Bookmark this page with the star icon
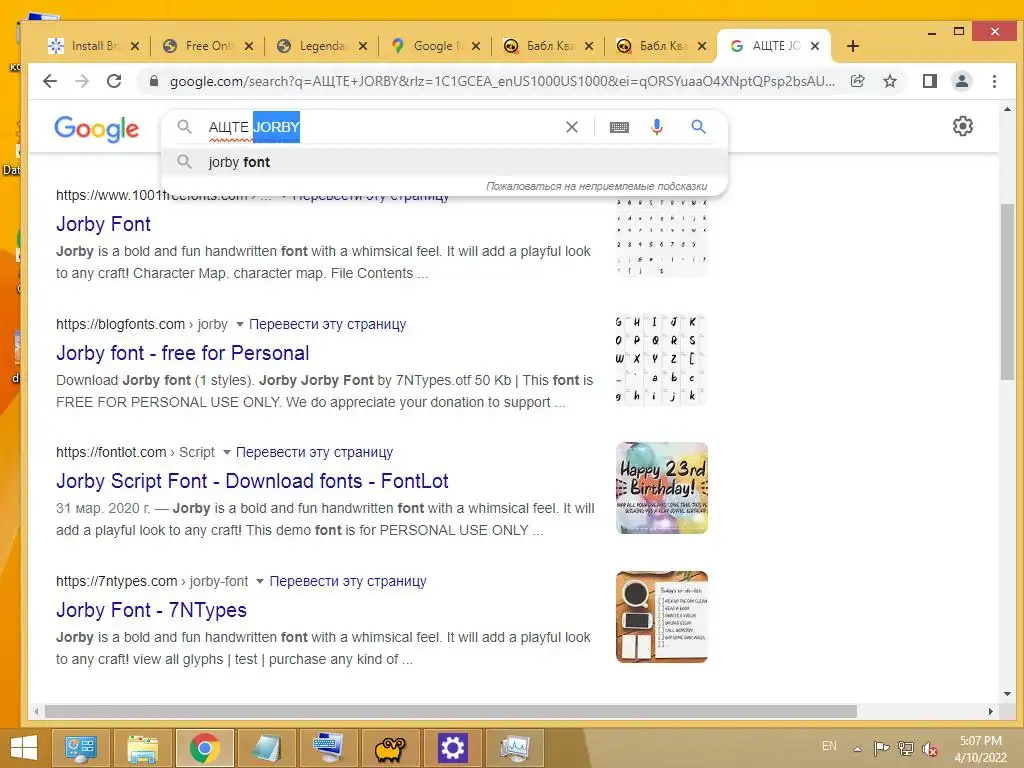Image resolution: width=1024 pixels, height=768 pixels. (x=889, y=81)
